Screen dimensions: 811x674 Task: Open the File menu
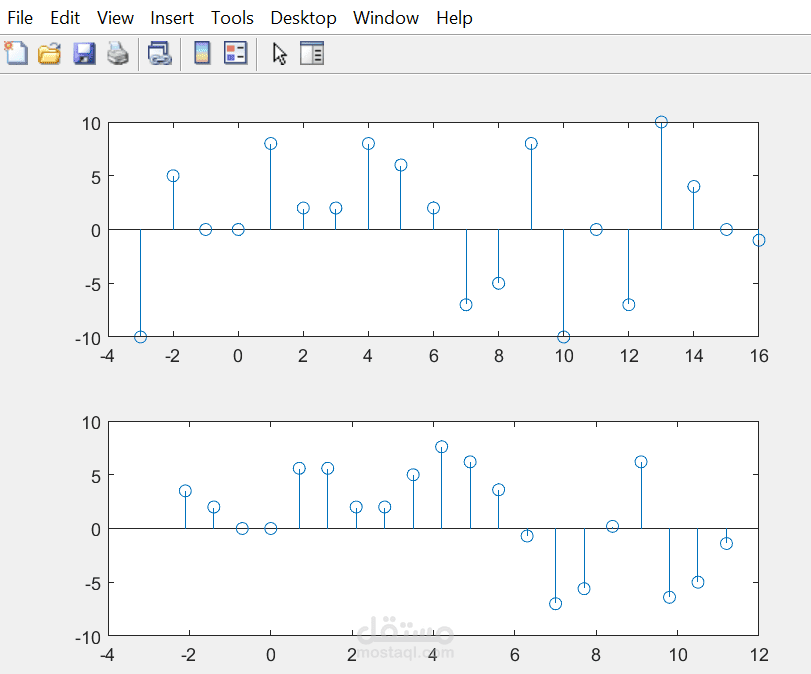[x=20, y=18]
